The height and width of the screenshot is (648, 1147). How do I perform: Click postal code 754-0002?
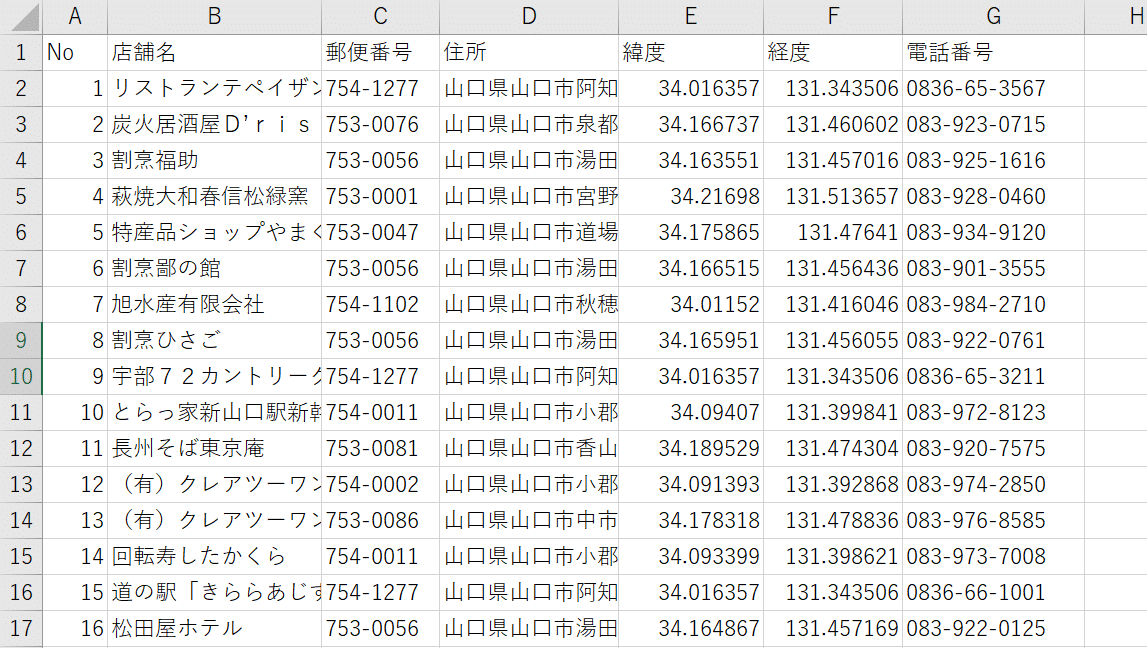click(380, 484)
